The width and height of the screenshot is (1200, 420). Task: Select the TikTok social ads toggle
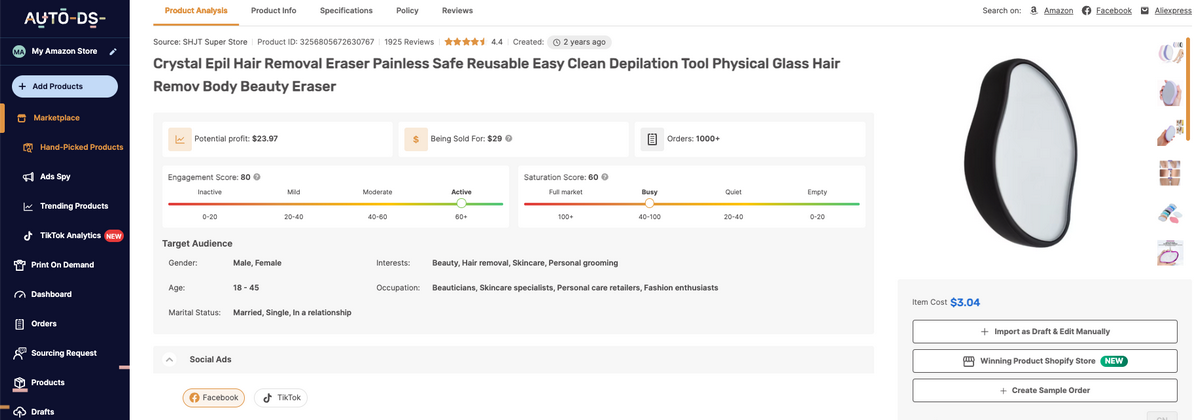(x=280, y=397)
